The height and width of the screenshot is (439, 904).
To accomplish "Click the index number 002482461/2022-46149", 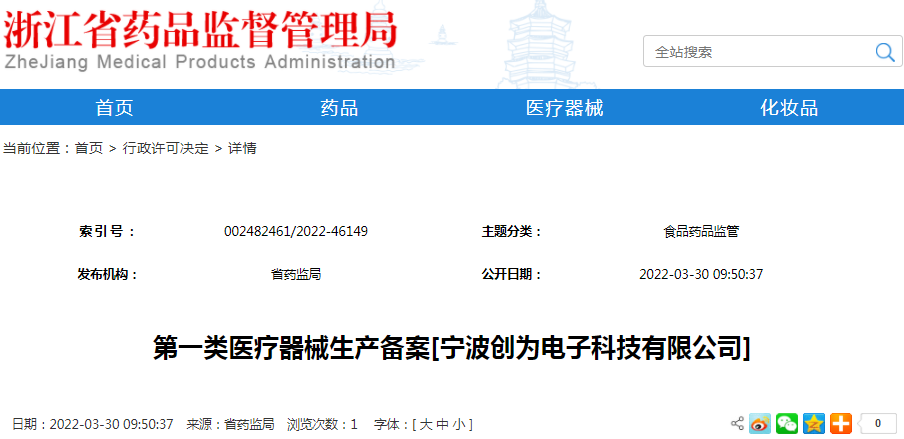I will click(296, 231).
